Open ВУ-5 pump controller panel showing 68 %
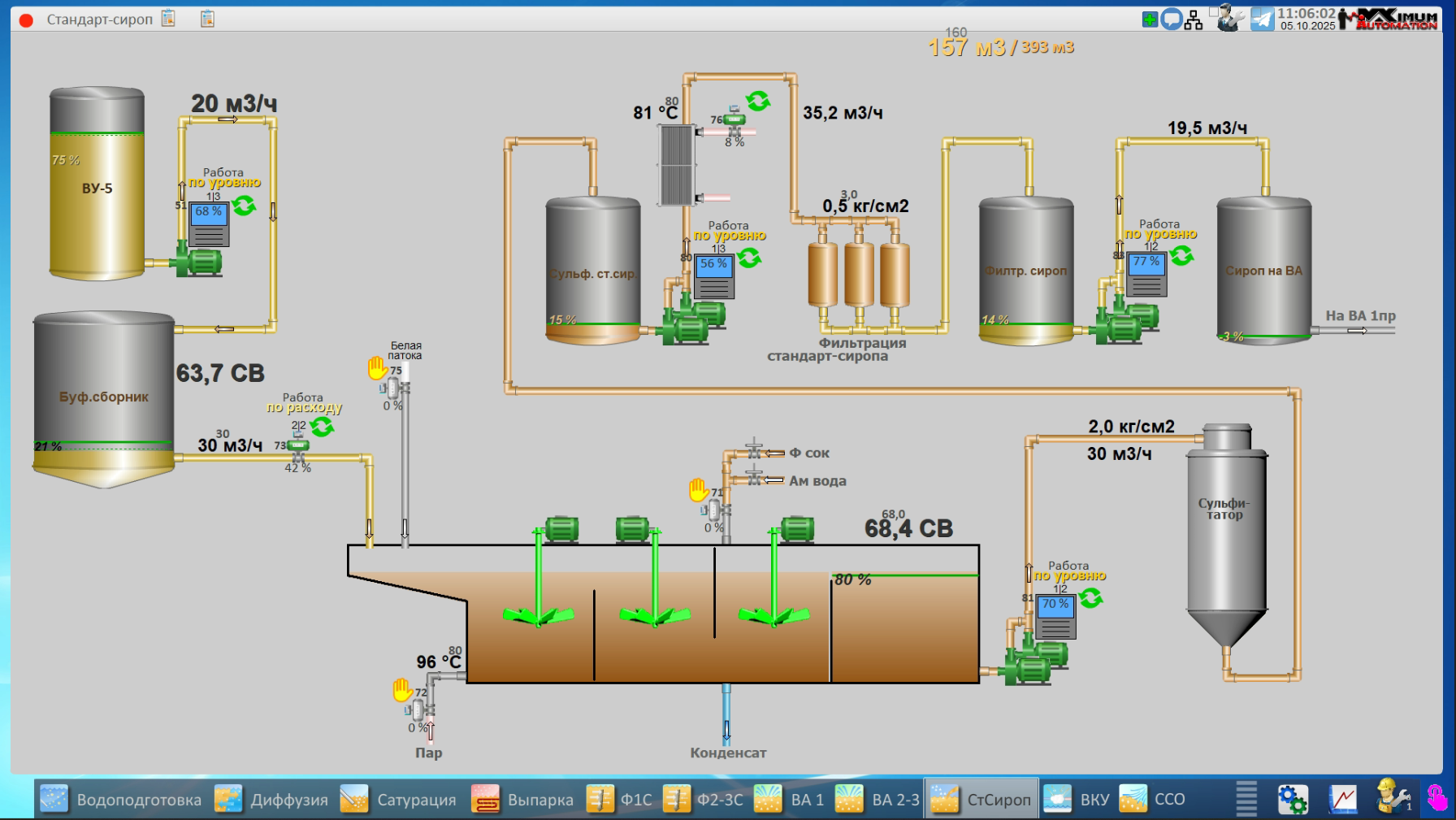1456x820 pixels. click(209, 224)
